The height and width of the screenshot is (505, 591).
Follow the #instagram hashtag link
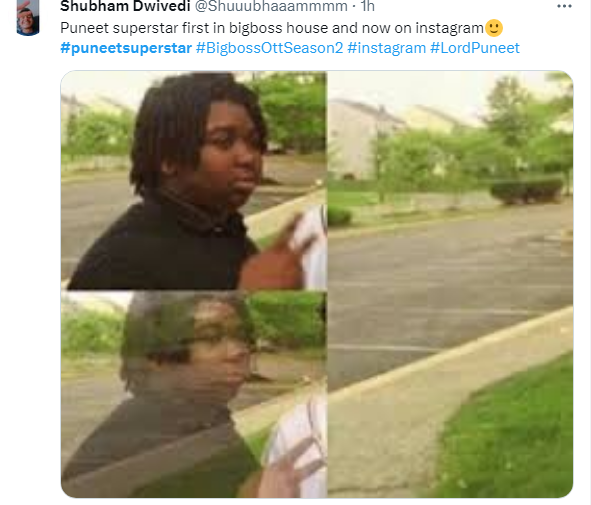tap(386, 48)
